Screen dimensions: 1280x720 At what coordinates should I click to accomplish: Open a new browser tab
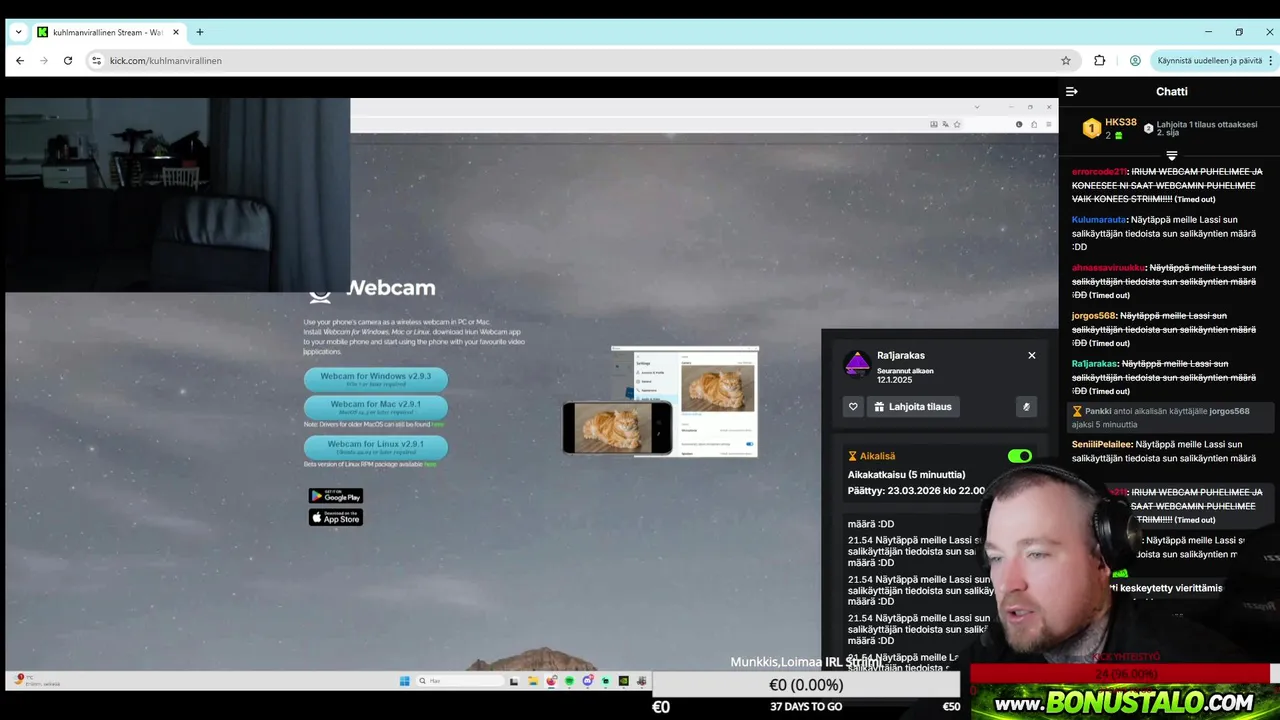[200, 32]
